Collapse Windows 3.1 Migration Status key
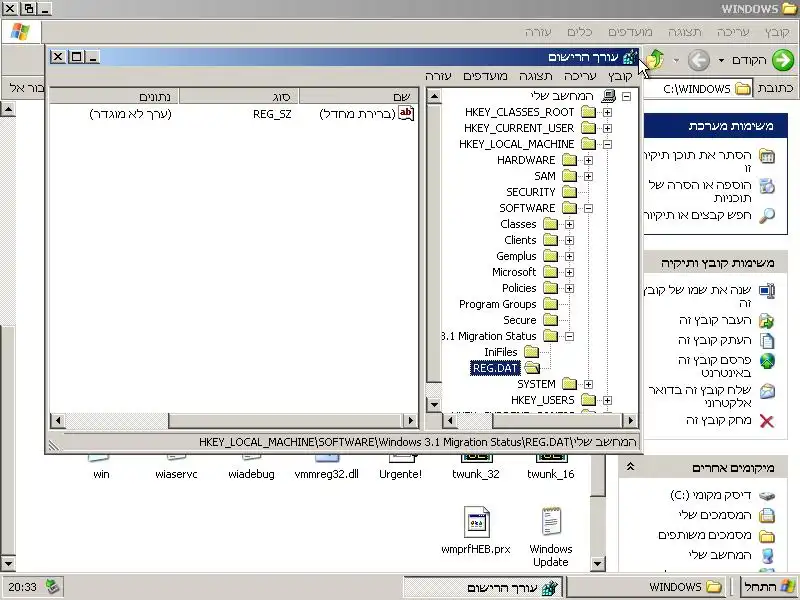The width and height of the screenshot is (800, 600). [569, 336]
